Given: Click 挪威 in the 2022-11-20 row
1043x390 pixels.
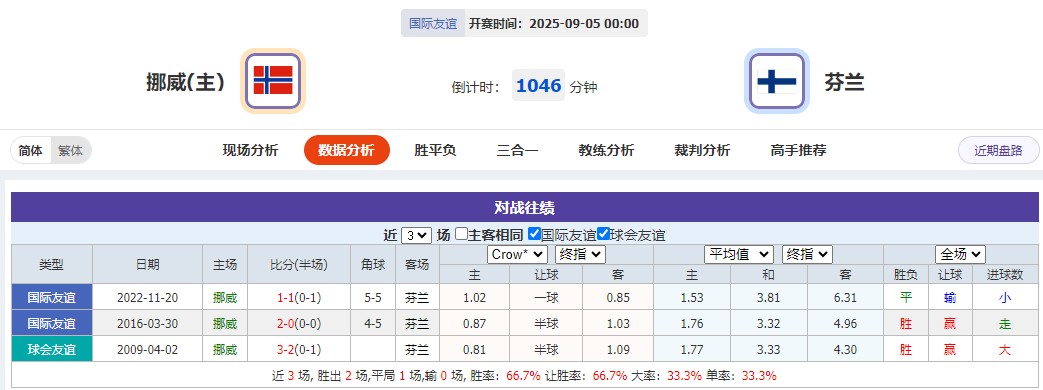Looking at the screenshot, I should point(225,297).
